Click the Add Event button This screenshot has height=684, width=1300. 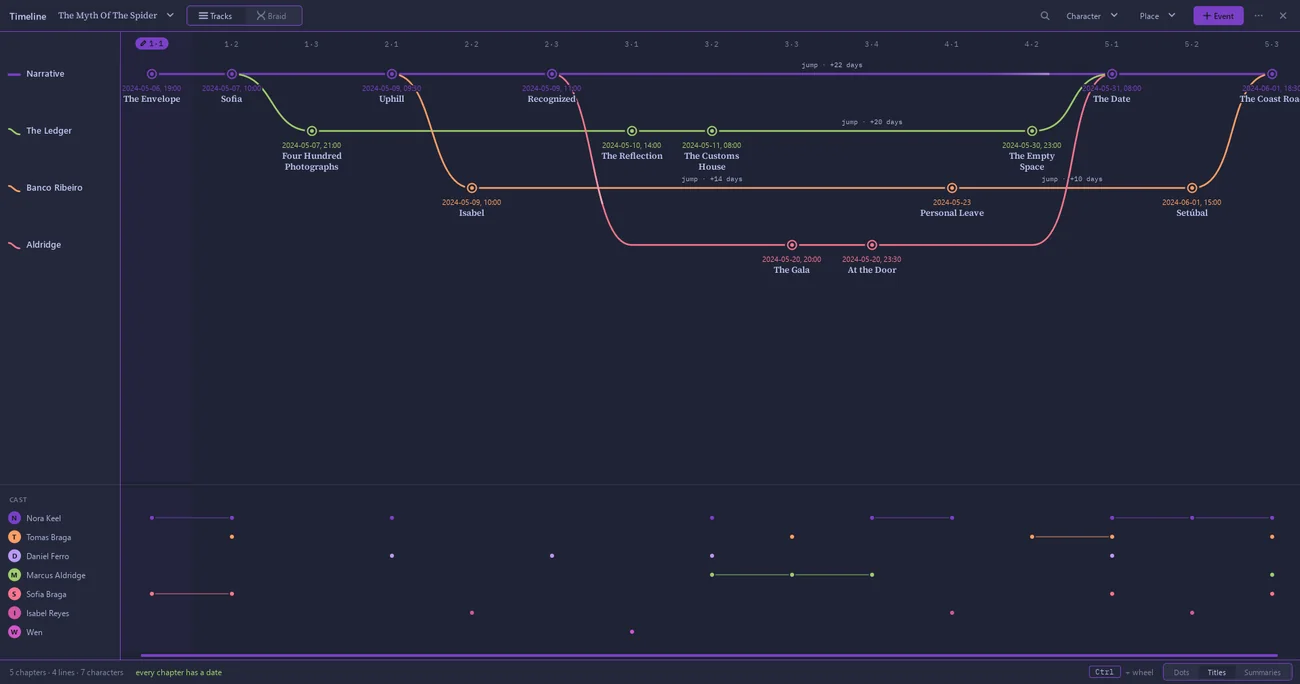tap(1218, 16)
